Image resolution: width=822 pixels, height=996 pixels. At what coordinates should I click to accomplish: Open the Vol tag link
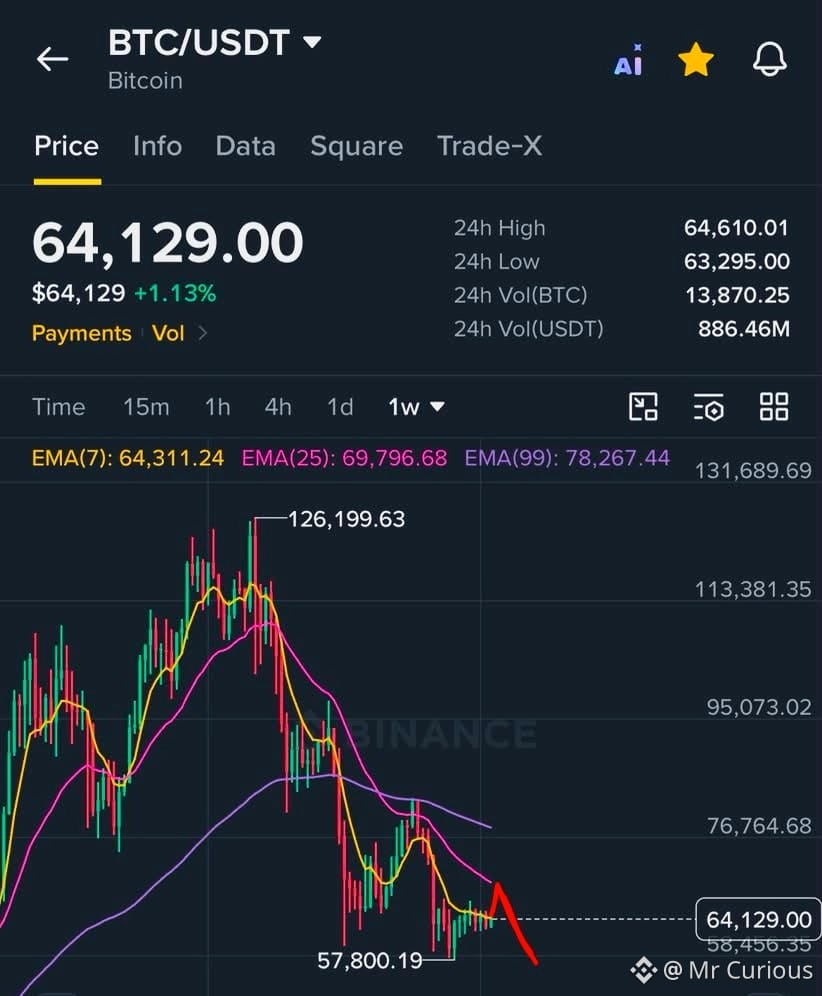point(168,333)
